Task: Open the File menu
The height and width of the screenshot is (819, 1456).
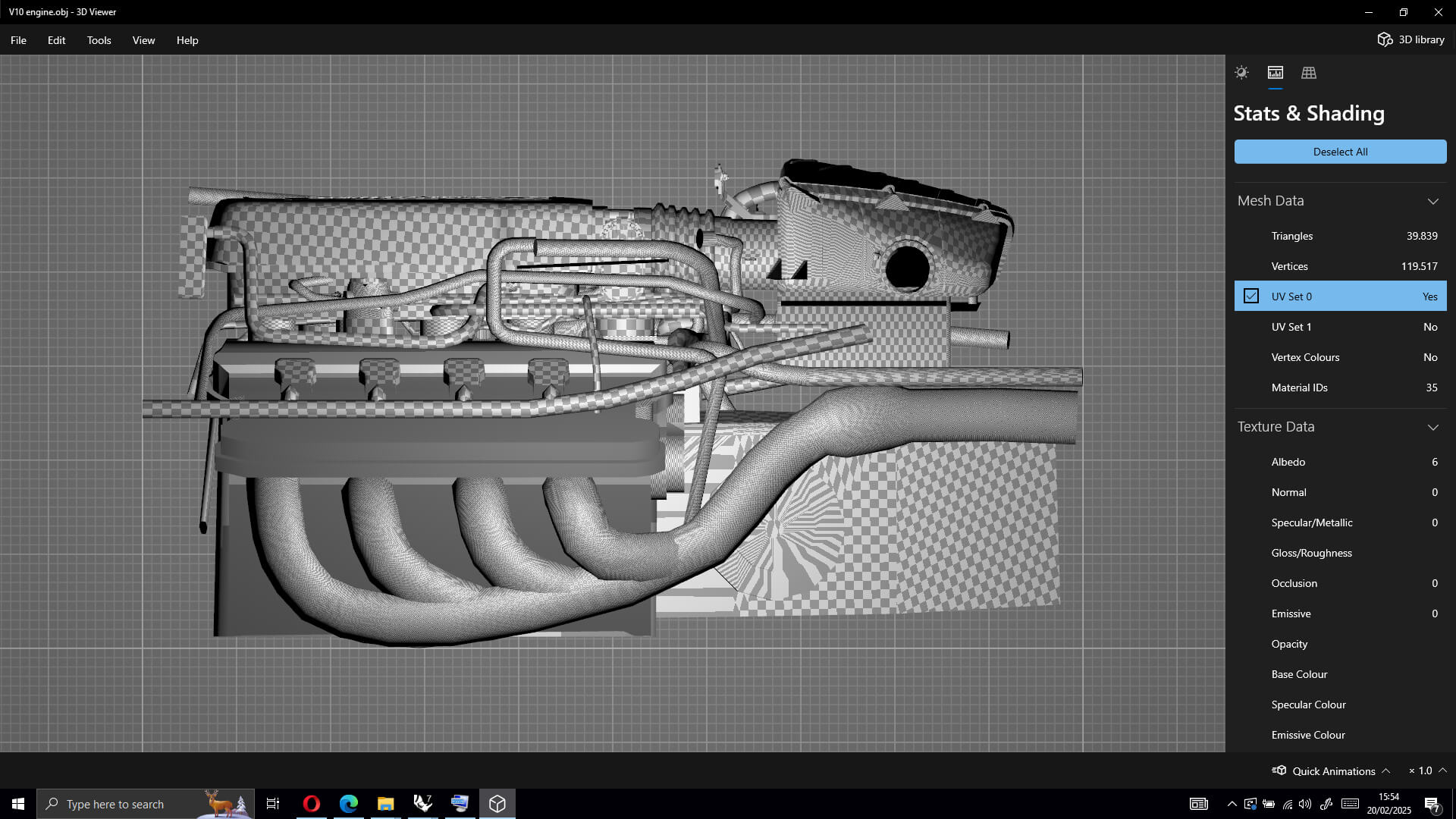Action: tap(18, 40)
